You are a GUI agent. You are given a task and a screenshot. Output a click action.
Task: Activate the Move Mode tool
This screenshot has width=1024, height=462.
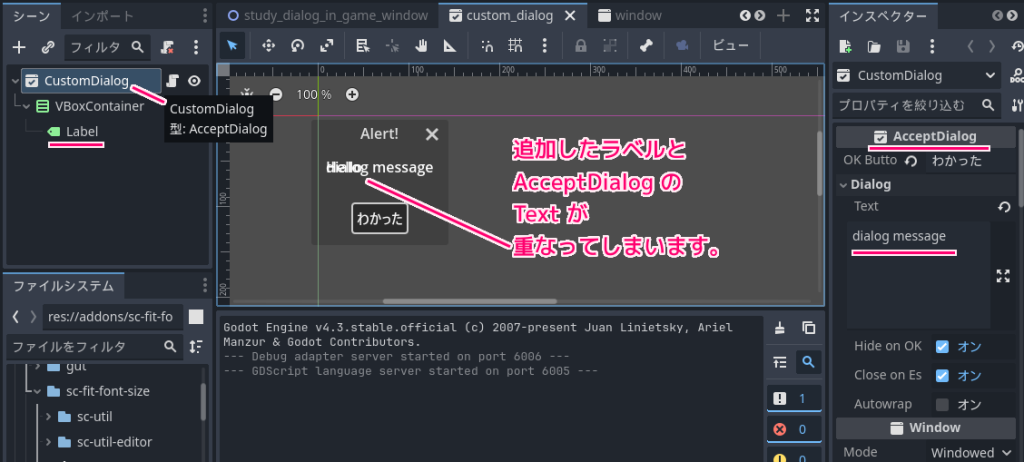pyautogui.click(x=268, y=45)
